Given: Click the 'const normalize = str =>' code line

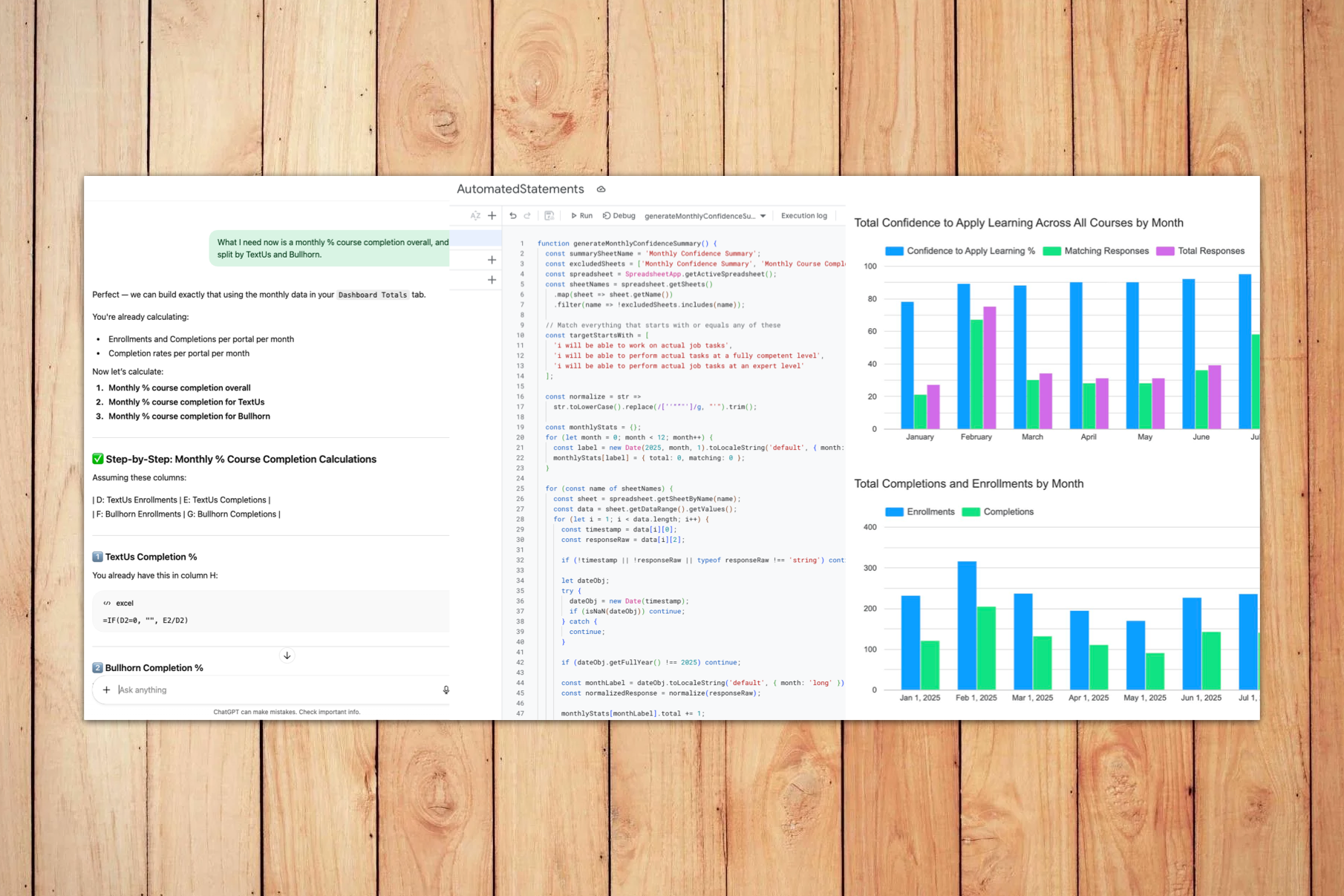Looking at the screenshot, I should click(593, 396).
